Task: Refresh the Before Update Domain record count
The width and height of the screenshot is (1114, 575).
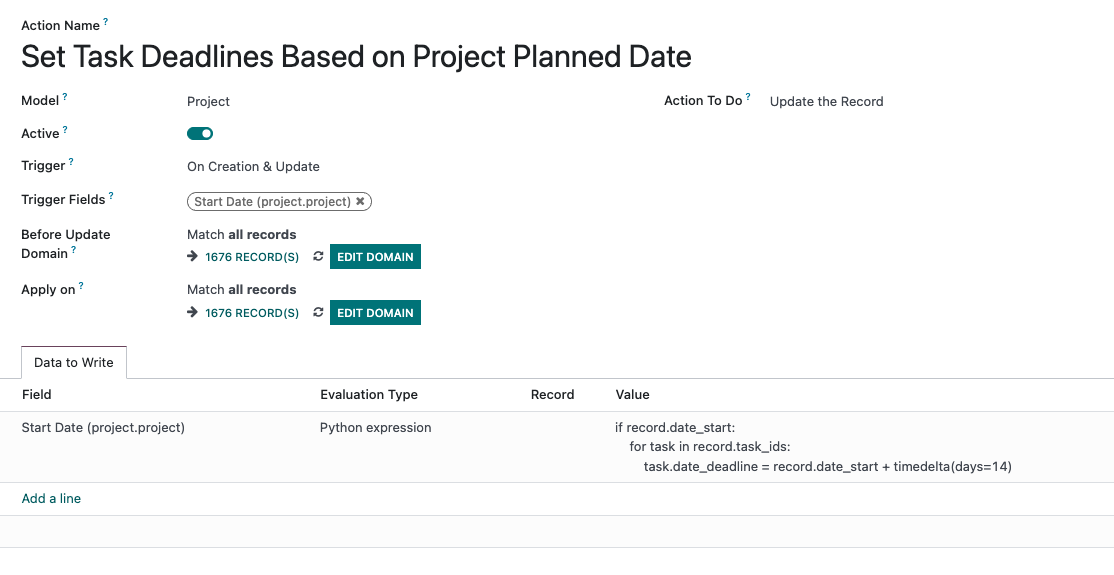Action: 318,257
